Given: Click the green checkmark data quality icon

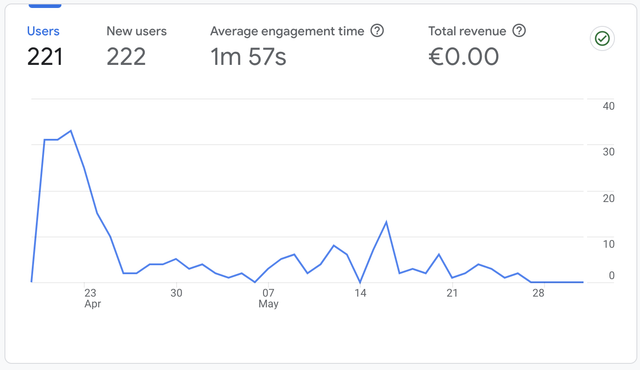Looking at the screenshot, I should click(x=602, y=39).
